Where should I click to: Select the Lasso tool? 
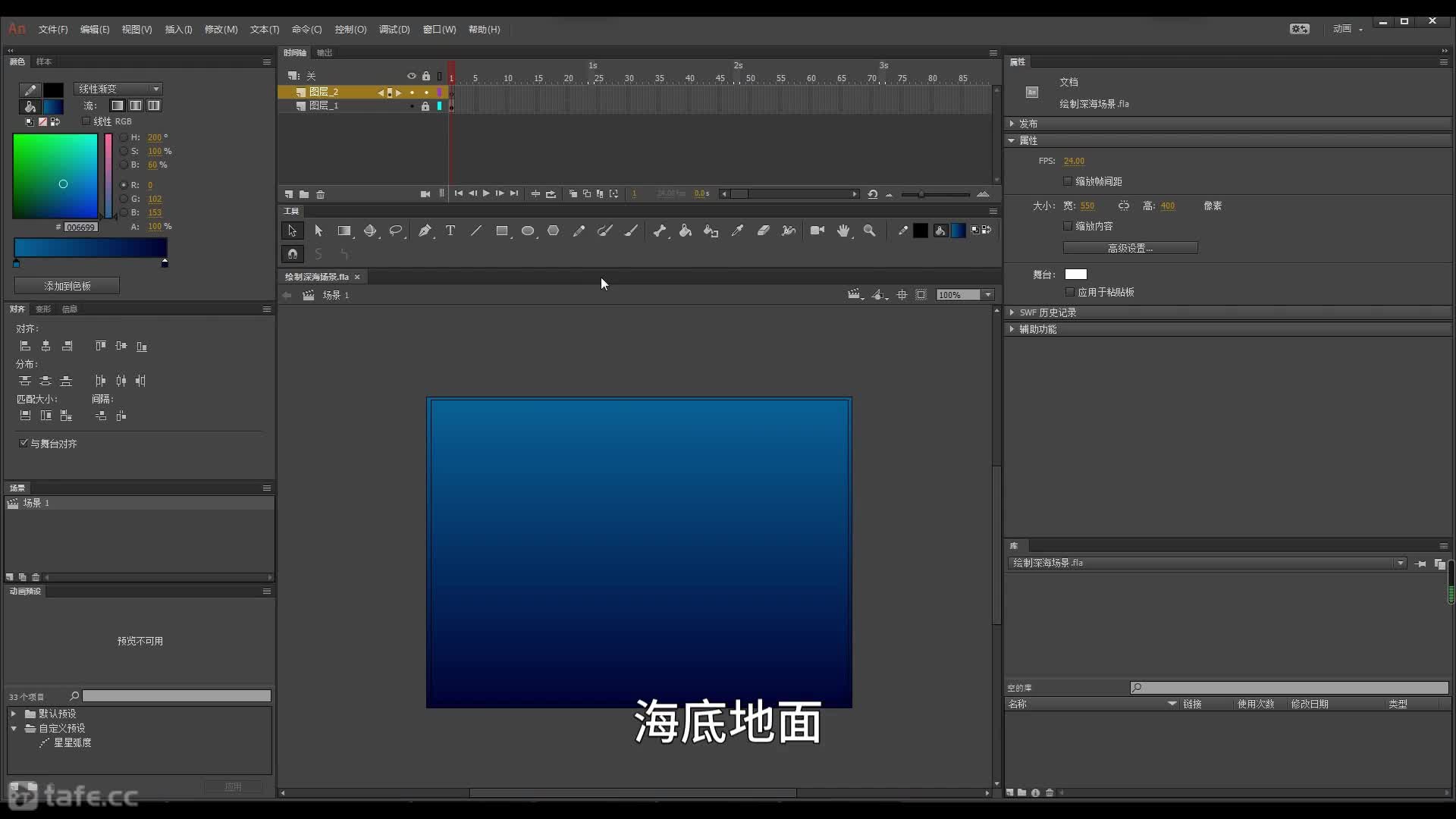click(396, 231)
